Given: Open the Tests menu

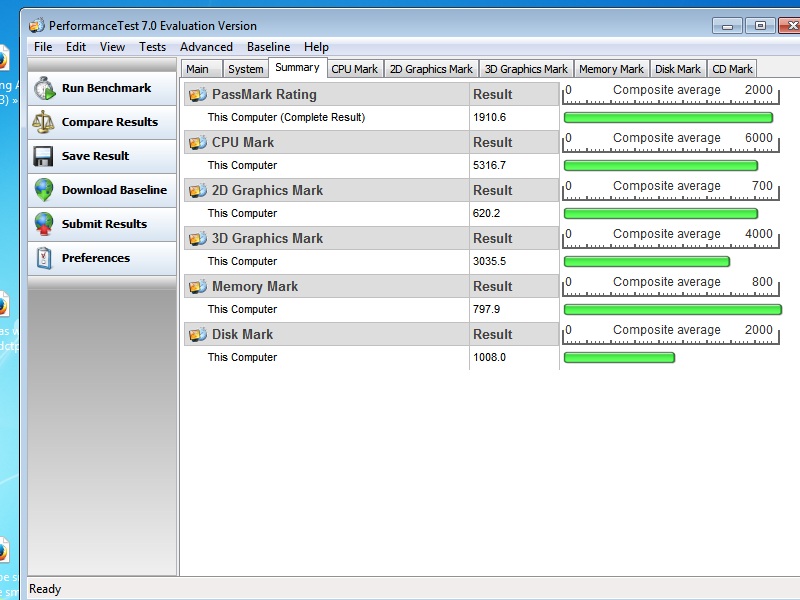Looking at the screenshot, I should click(152, 47).
